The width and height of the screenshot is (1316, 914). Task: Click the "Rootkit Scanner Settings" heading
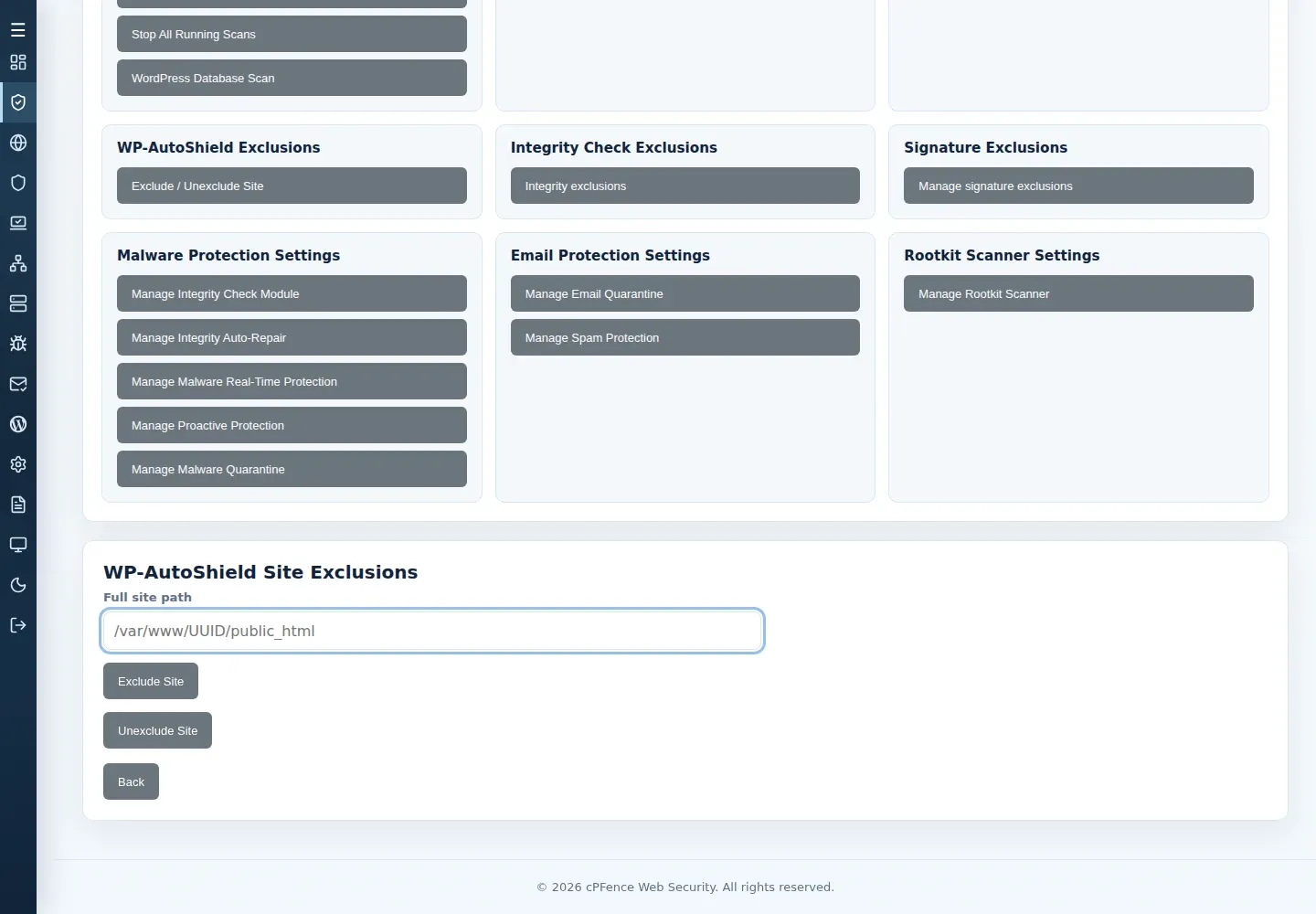tap(1002, 256)
